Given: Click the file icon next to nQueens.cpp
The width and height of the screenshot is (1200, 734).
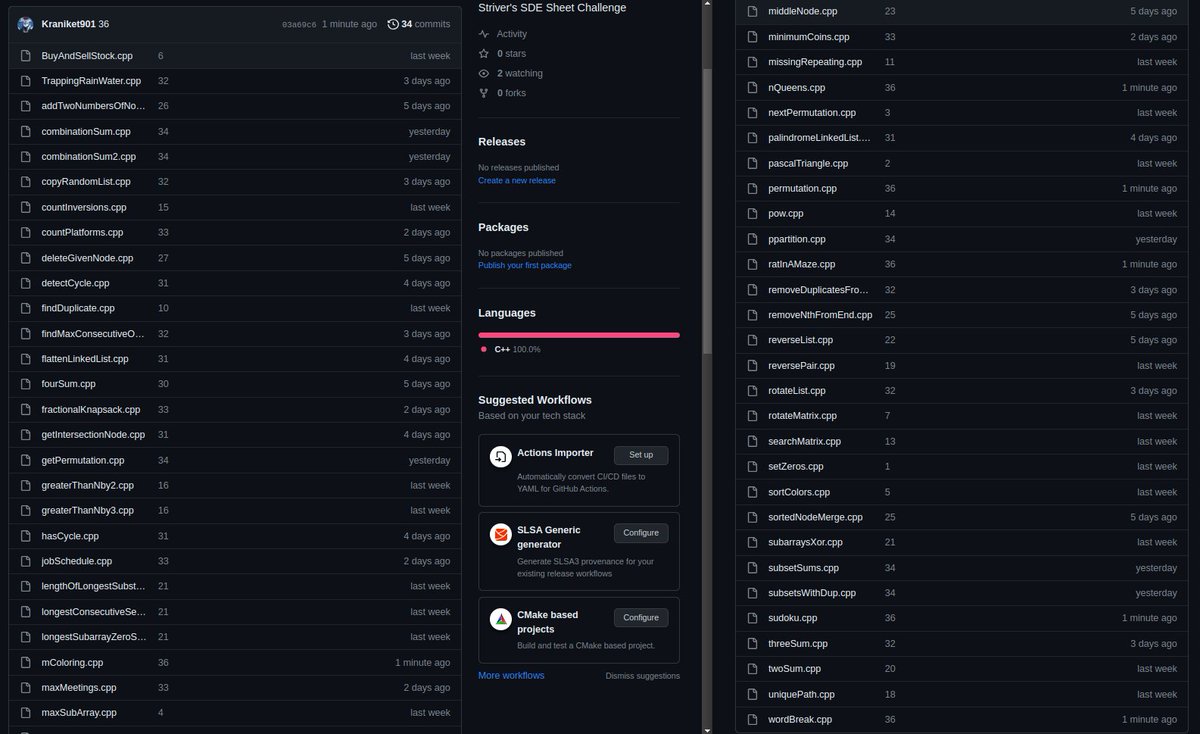Looking at the screenshot, I should pos(754,88).
